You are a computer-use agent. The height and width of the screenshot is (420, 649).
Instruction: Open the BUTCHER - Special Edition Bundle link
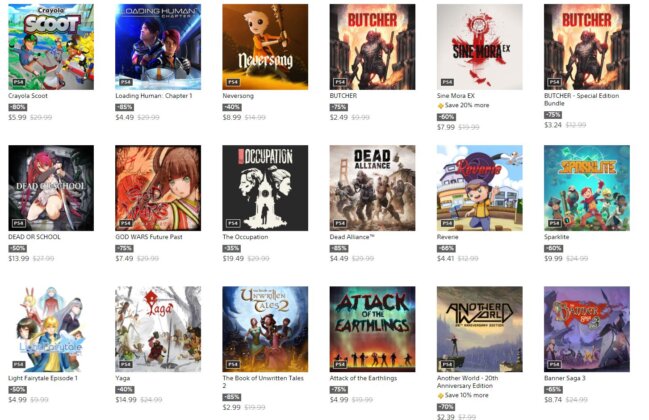(581, 99)
